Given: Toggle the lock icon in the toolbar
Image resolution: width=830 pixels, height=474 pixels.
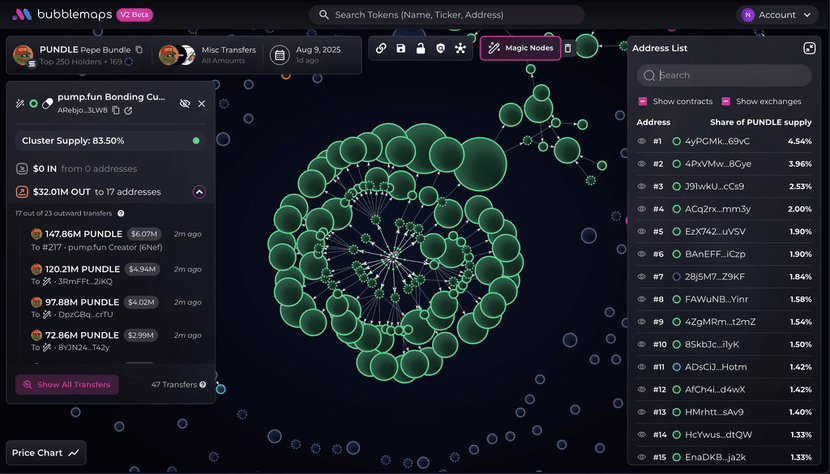Looking at the screenshot, I should point(420,48).
